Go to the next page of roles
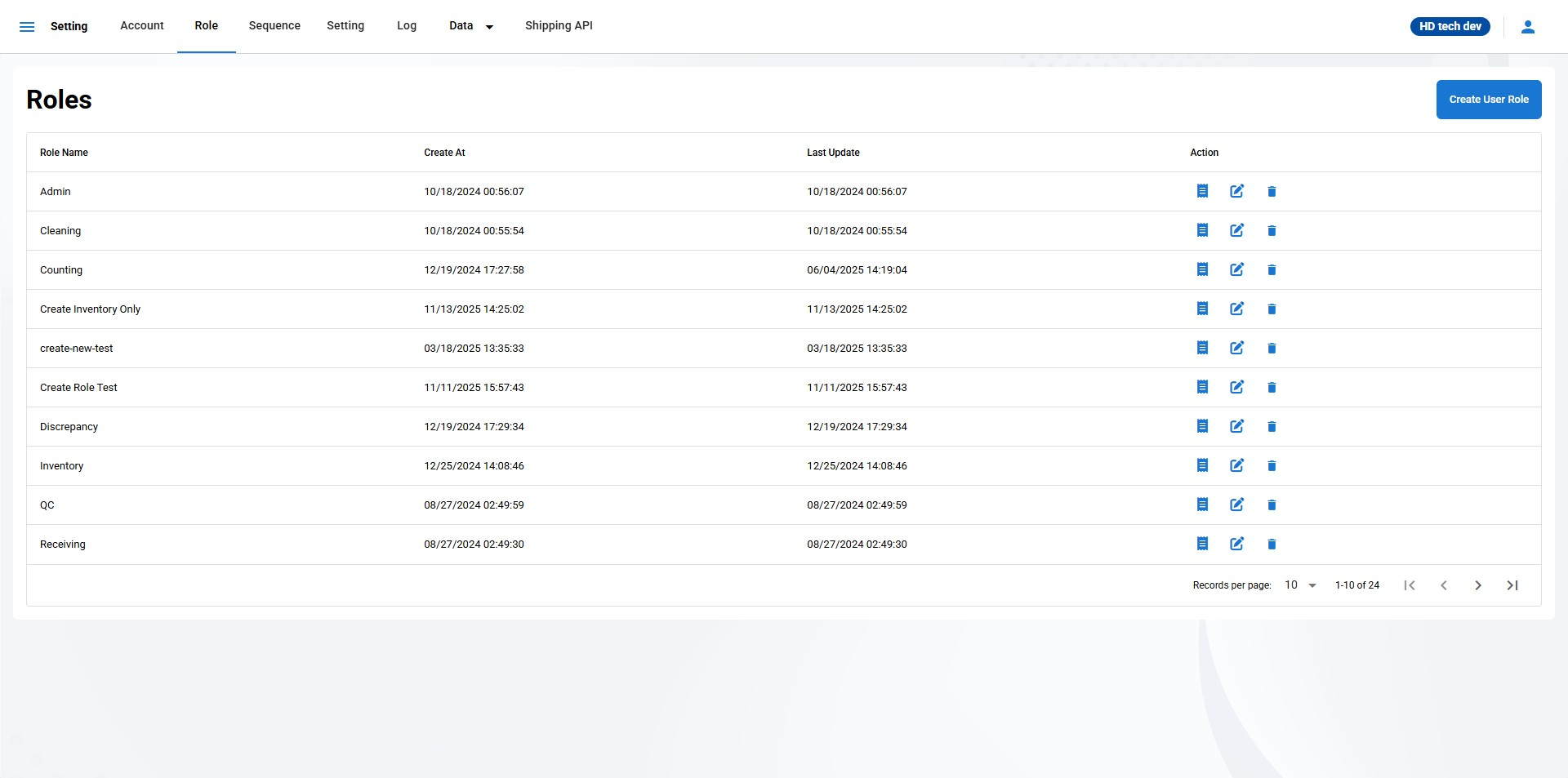 [1477, 585]
